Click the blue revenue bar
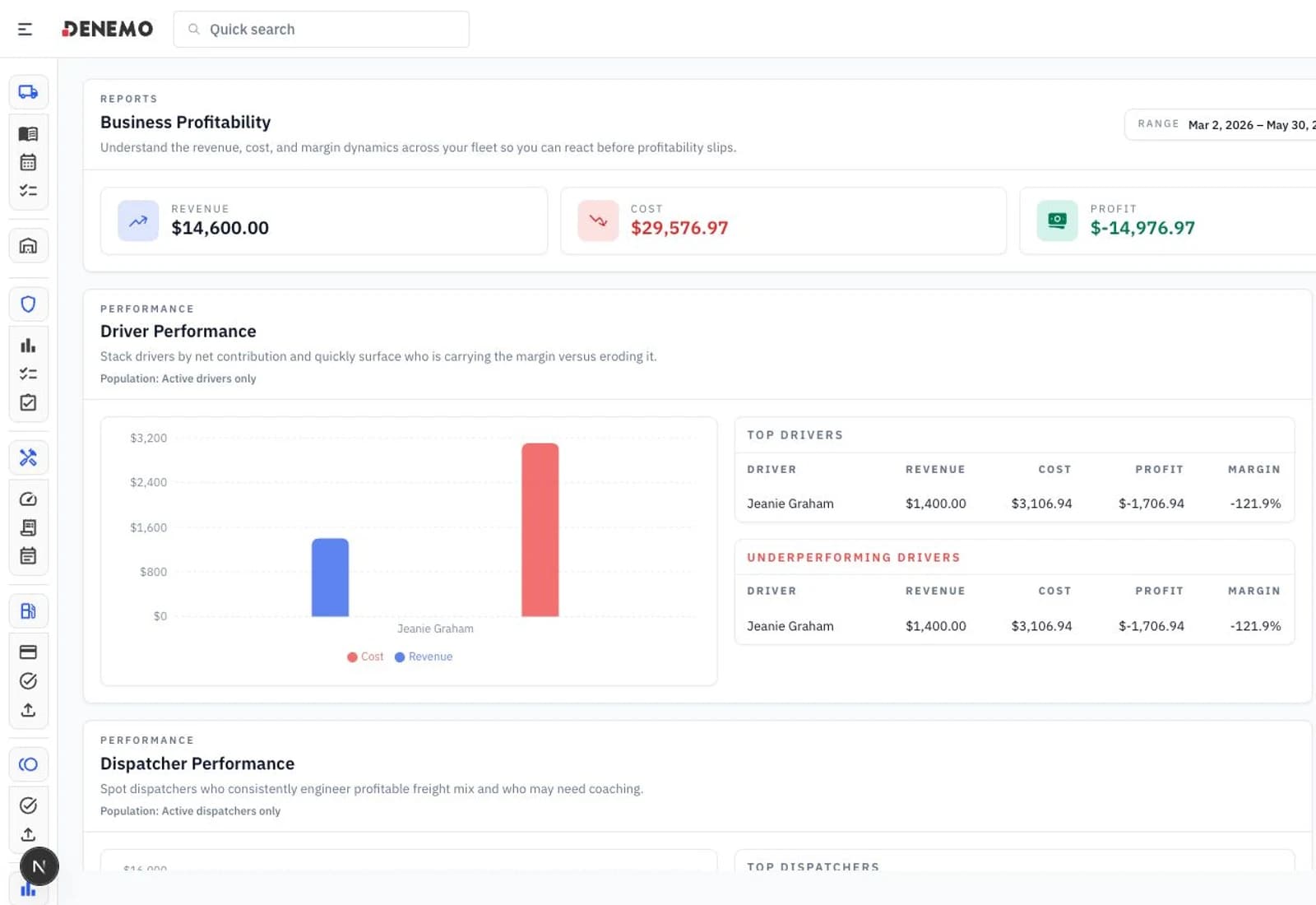 point(330,578)
